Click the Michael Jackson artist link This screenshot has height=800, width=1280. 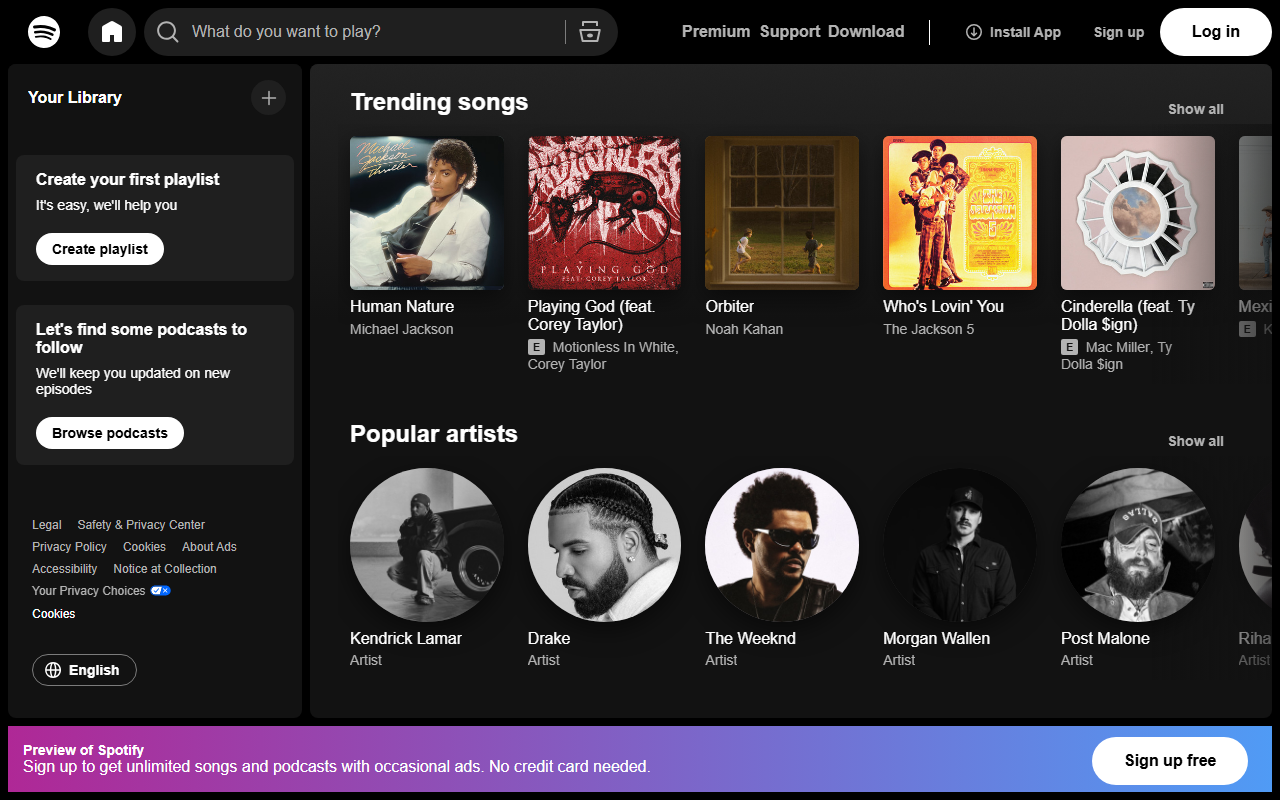click(402, 329)
